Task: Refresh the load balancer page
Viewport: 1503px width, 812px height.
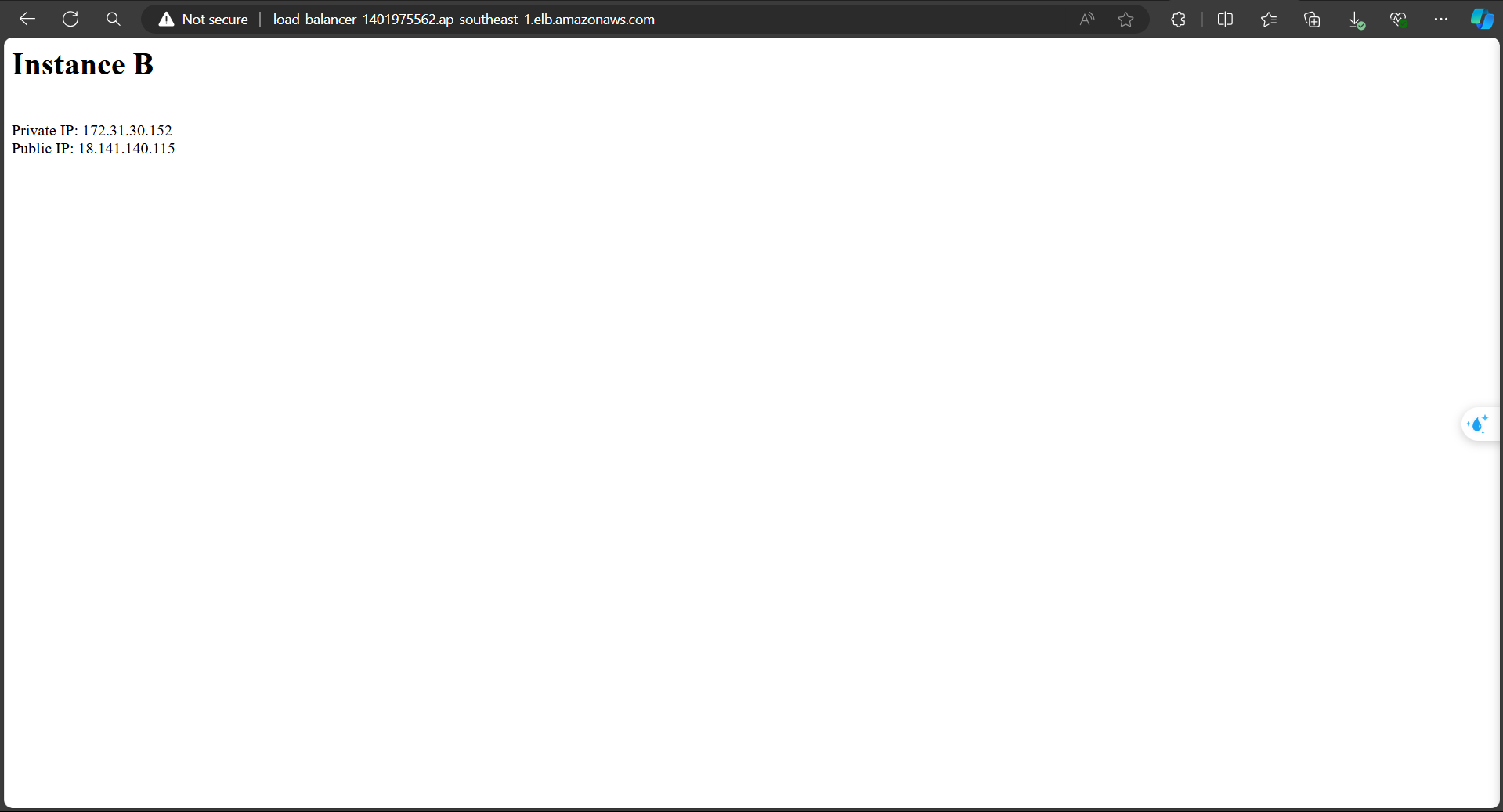Action: [70, 20]
